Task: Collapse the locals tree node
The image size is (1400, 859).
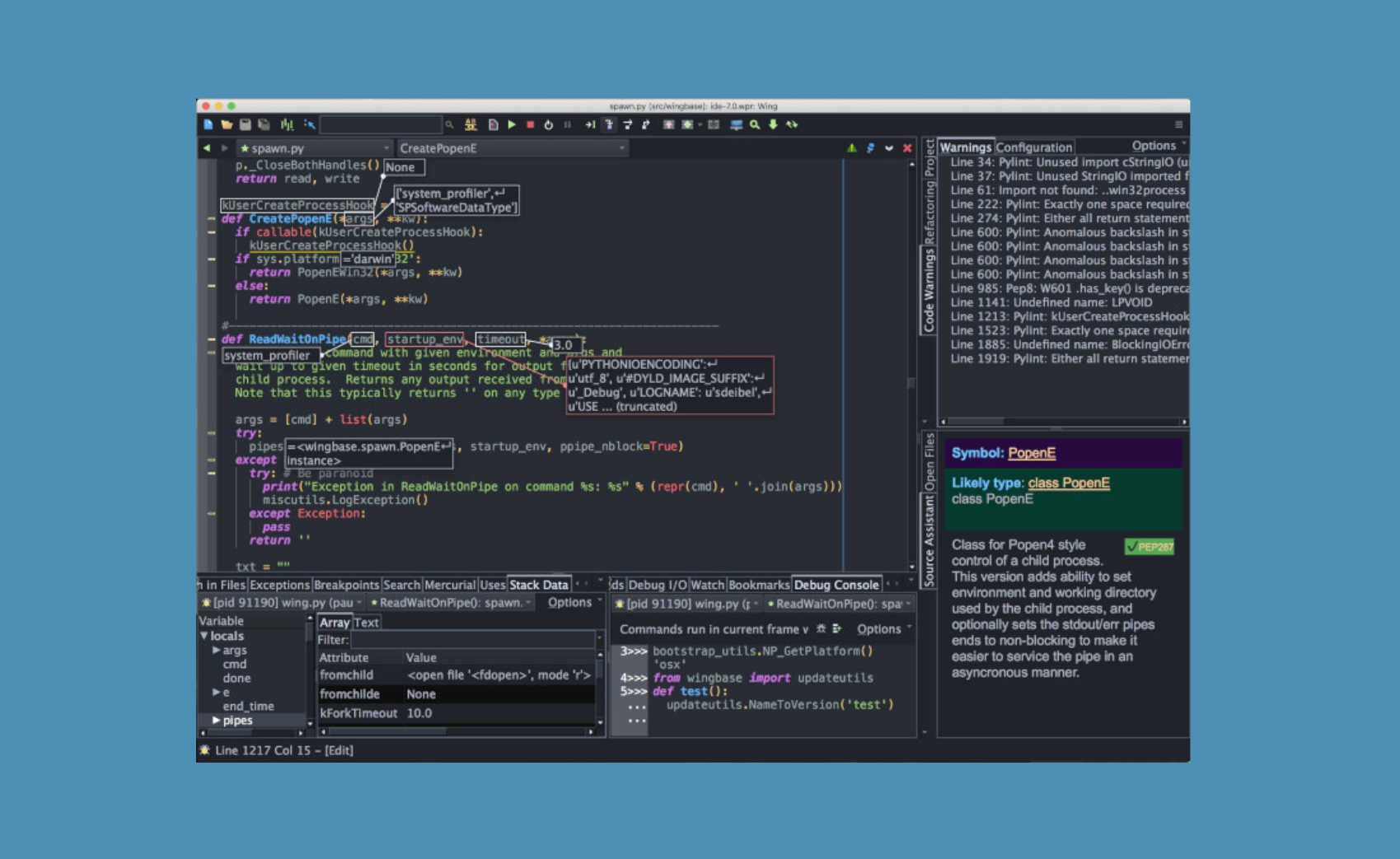Action: click(204, 636)
